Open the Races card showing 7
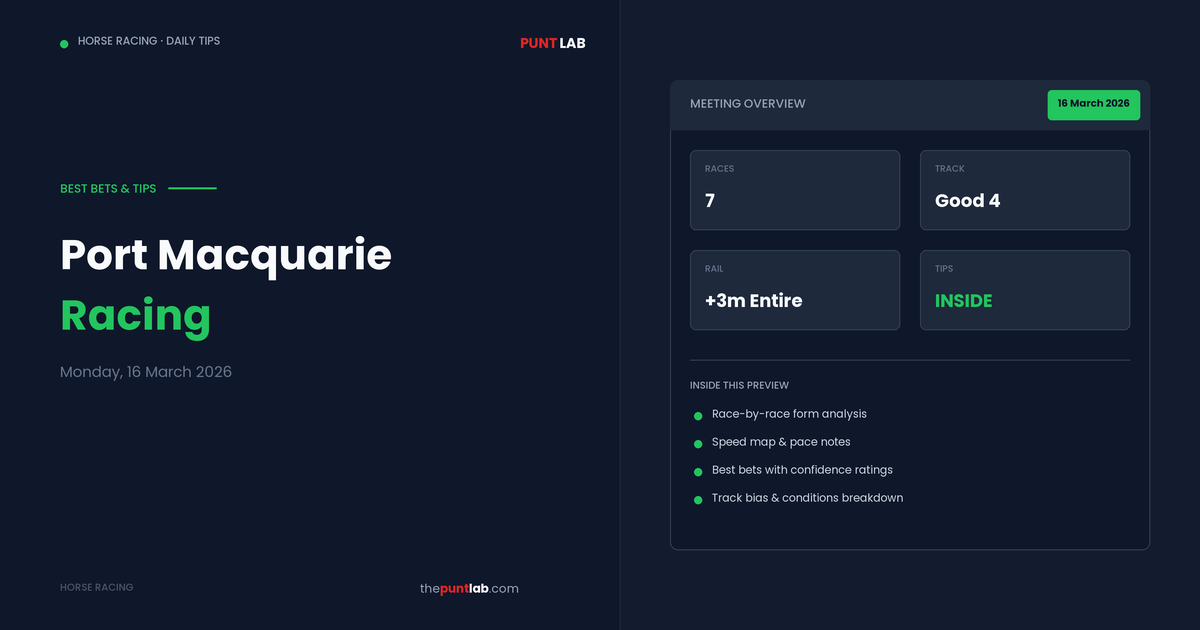 click(x=795, y=190)
